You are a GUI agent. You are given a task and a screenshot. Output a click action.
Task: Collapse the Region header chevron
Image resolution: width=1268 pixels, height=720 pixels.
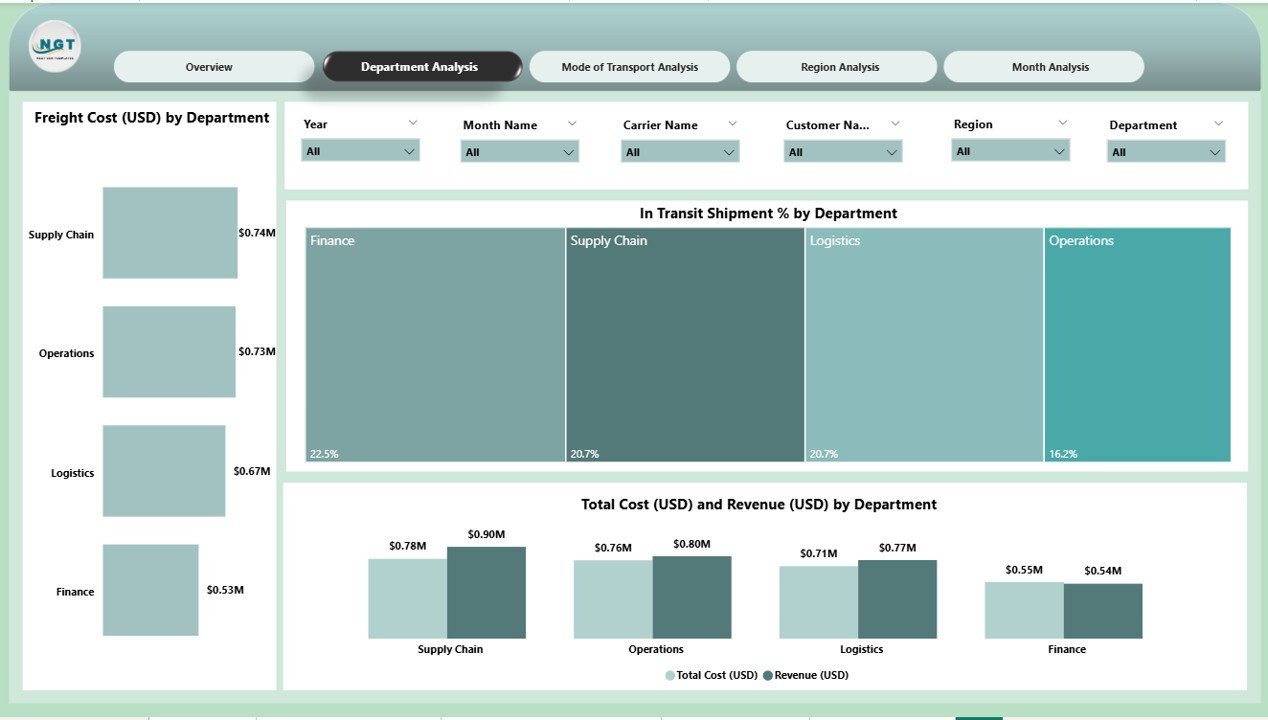tap(1060, 122)
